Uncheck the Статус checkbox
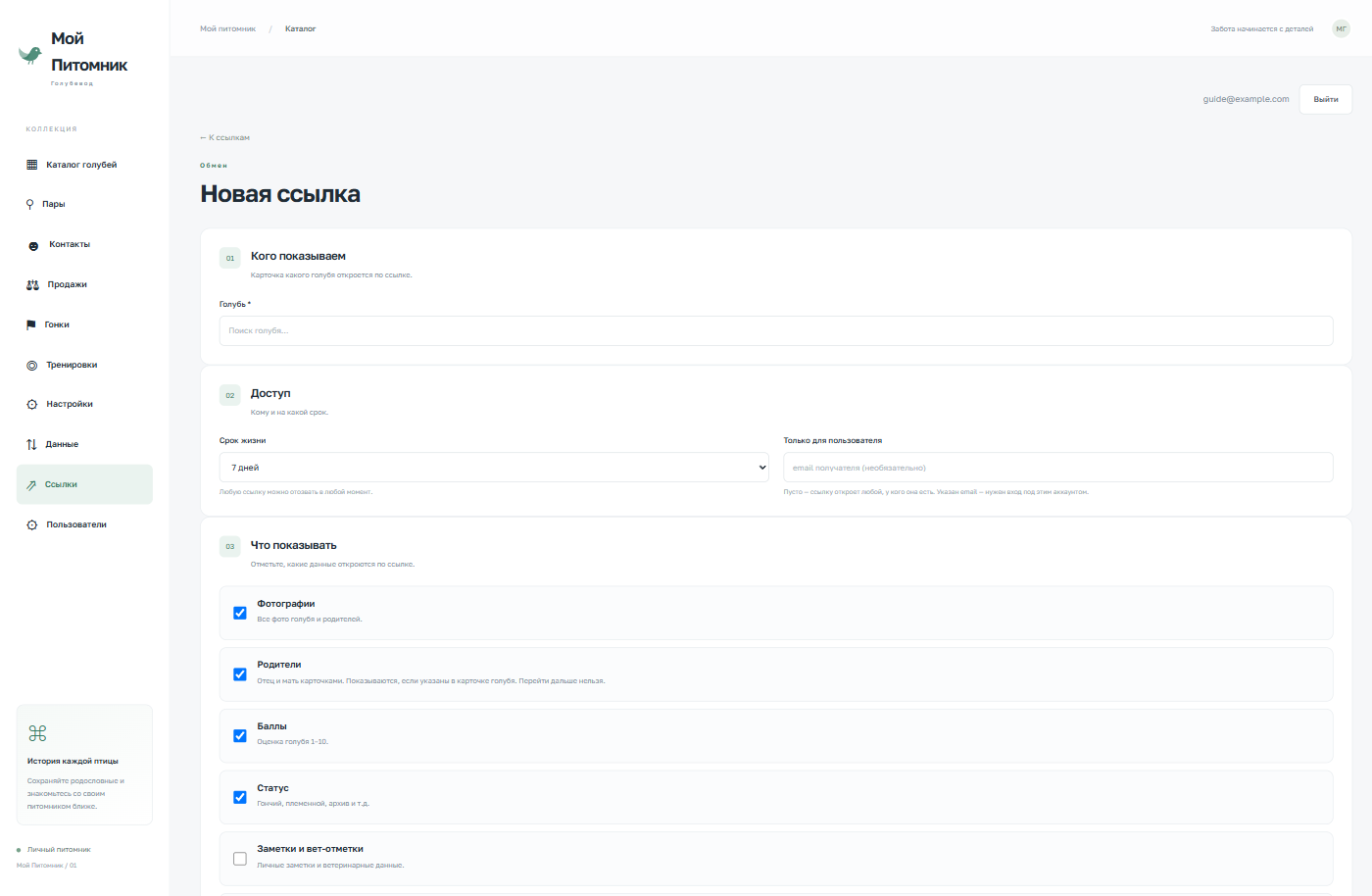Viewport: 1372px width, 896px height. tap(240, 797)
